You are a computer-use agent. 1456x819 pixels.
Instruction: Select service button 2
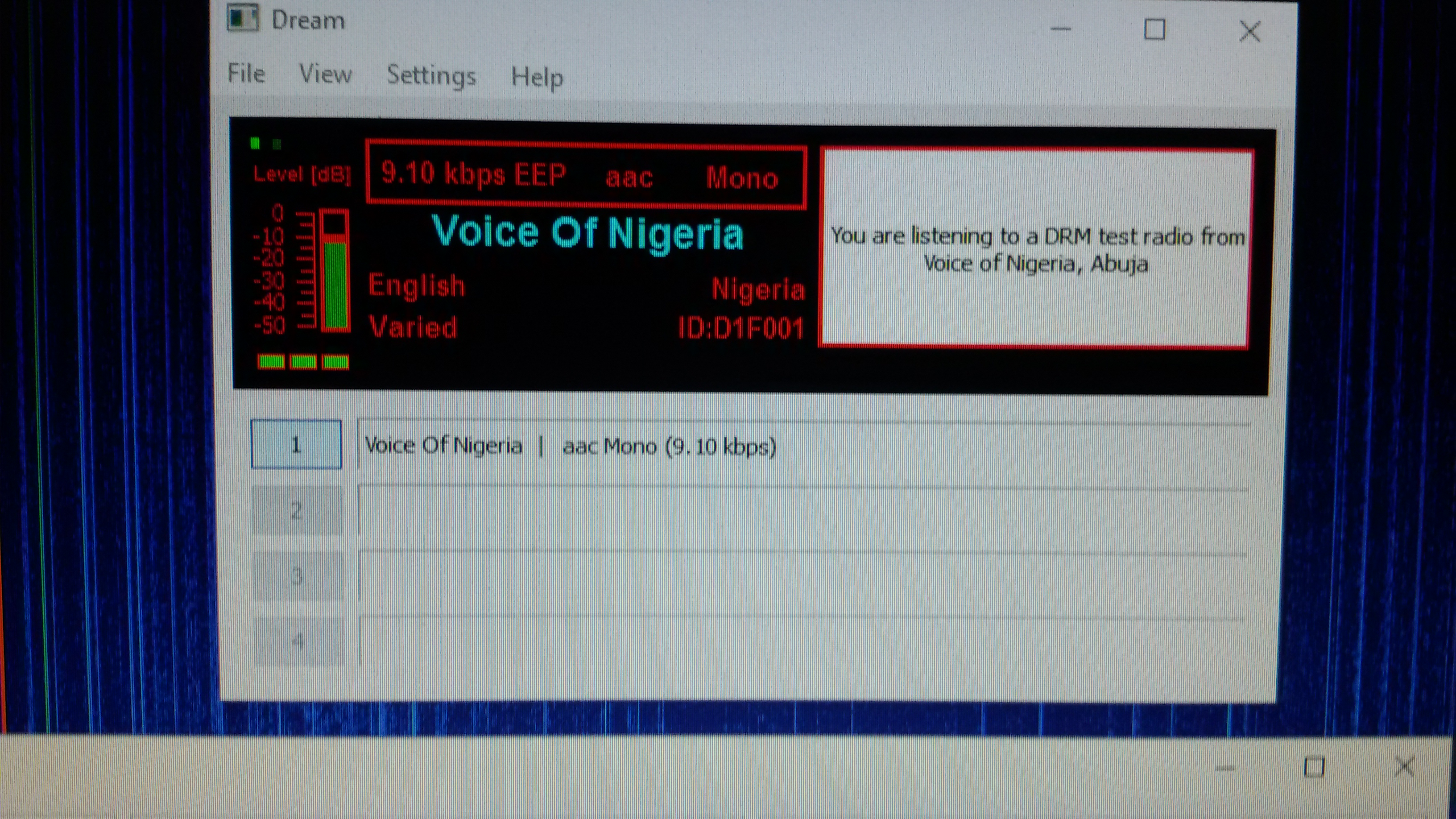pyautogui.click(x=297, y=510)
